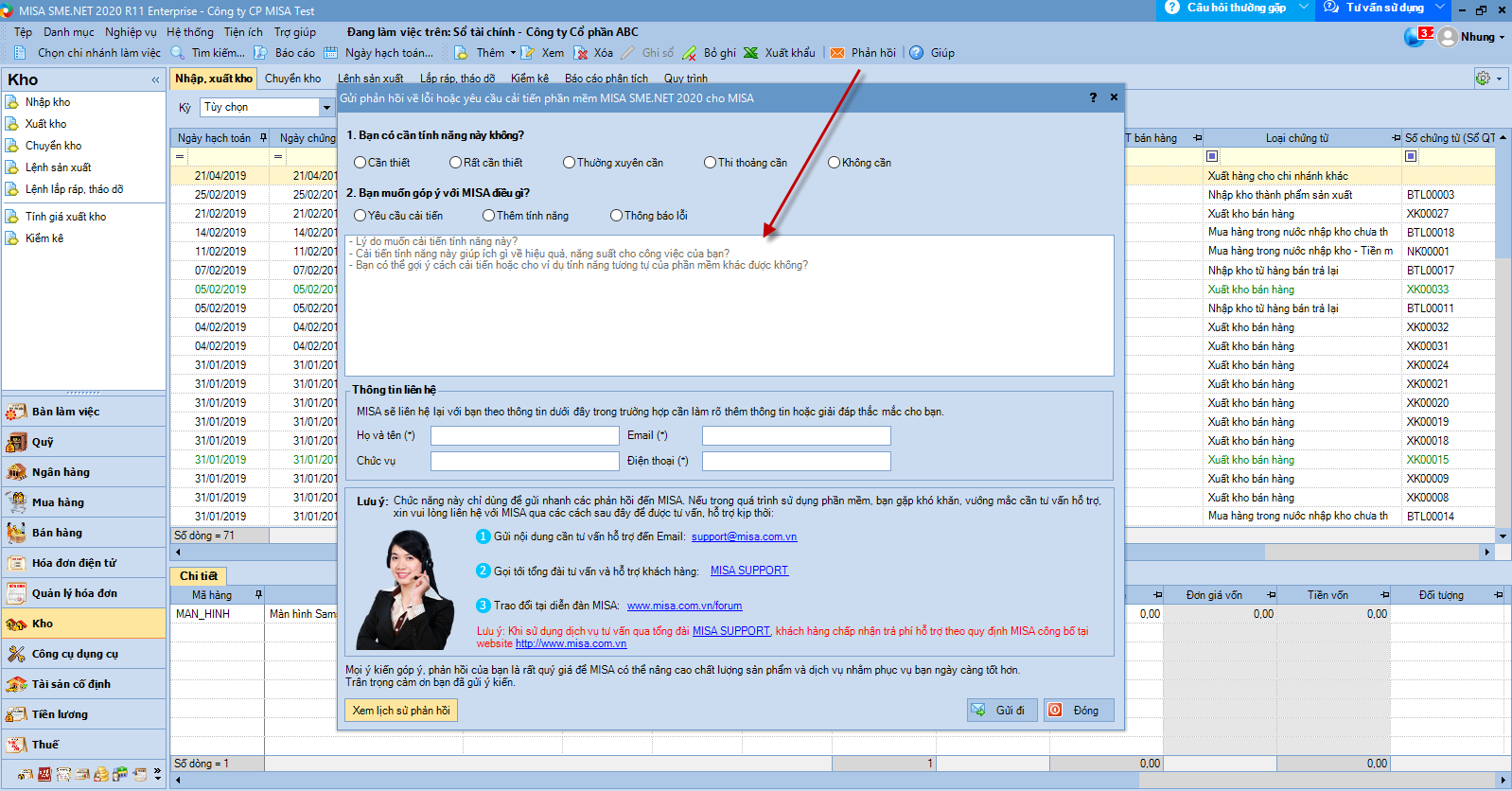Viewport: 1512px width, 791px height.
Task: Select the Không cần radio option
Action: click(x=834, y=163)
